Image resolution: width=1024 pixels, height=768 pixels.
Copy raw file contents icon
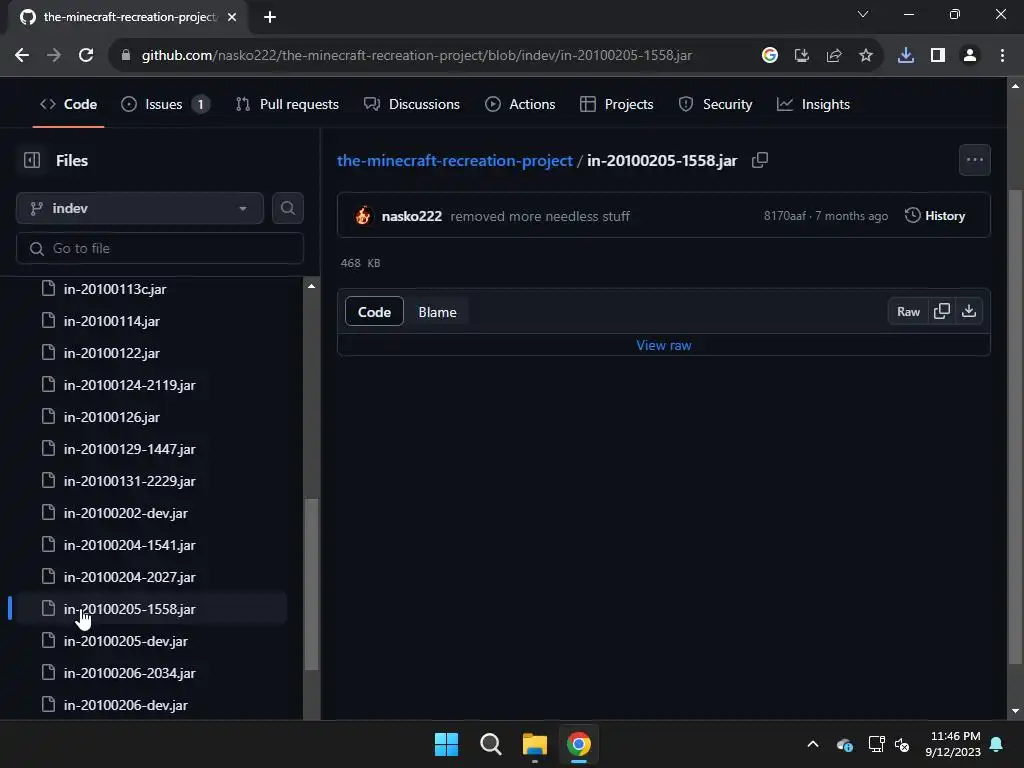(942, 312)
